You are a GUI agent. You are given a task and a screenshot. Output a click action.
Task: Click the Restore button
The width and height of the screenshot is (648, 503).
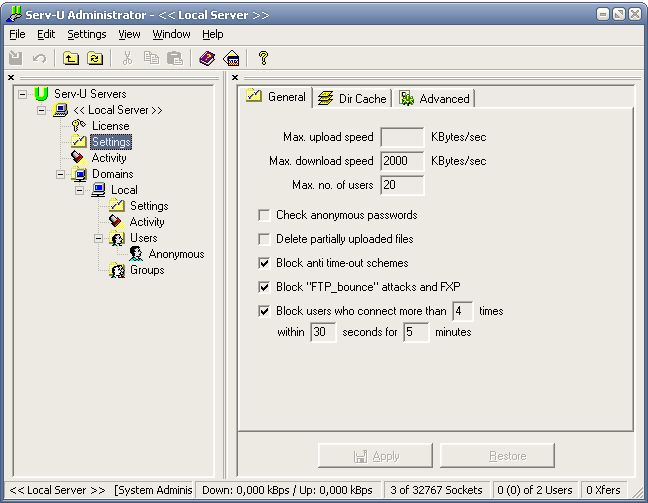tap(497, 456)
